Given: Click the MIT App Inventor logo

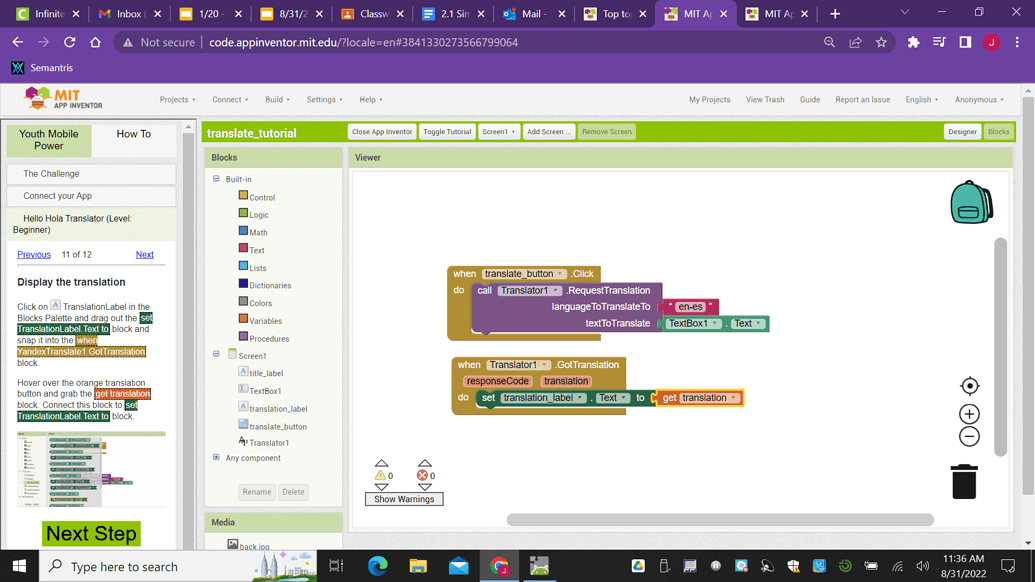Looking at the screenshot, I should 64,99.
